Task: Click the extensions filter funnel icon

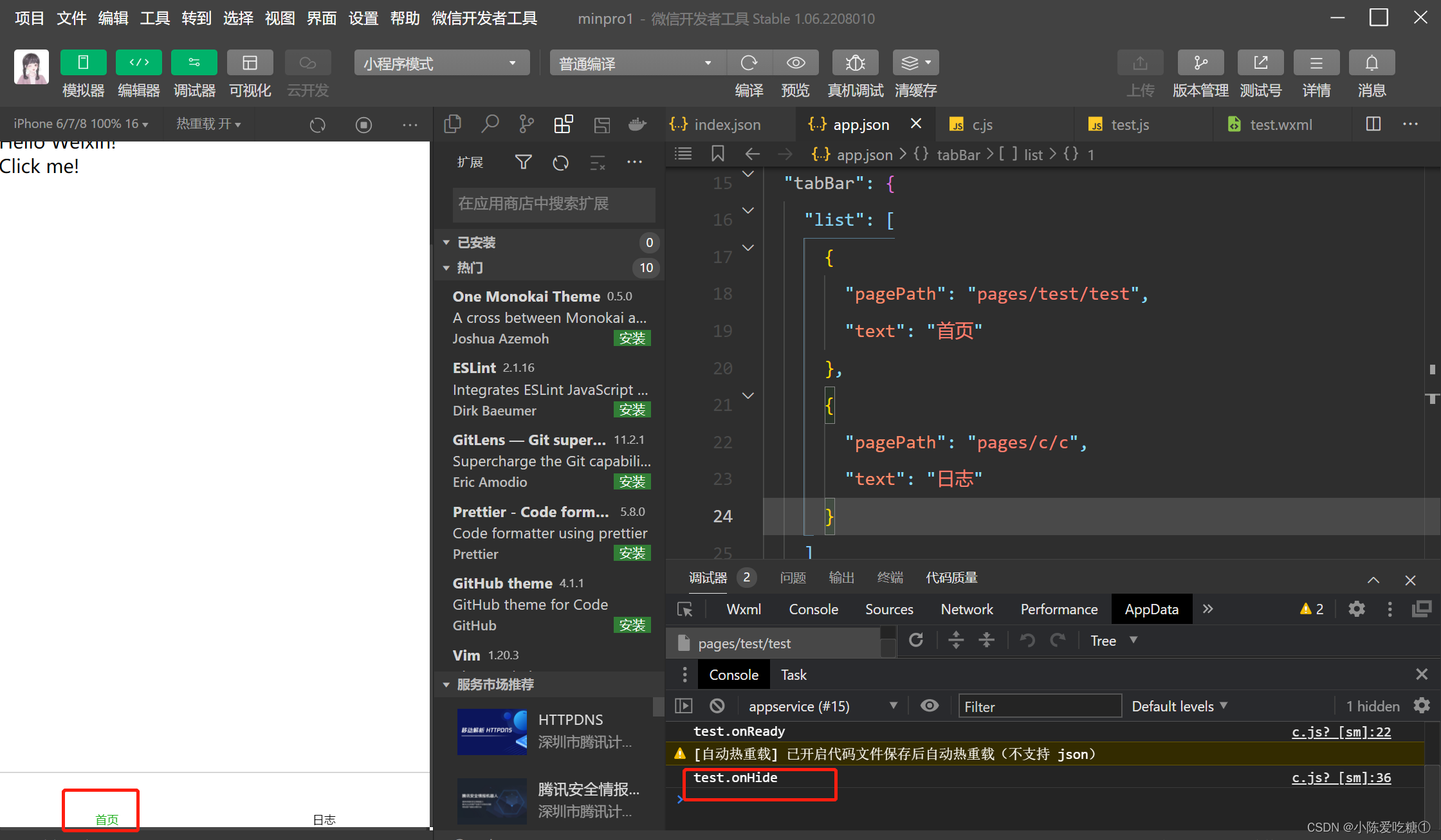Action: click(x=523, y=163)
